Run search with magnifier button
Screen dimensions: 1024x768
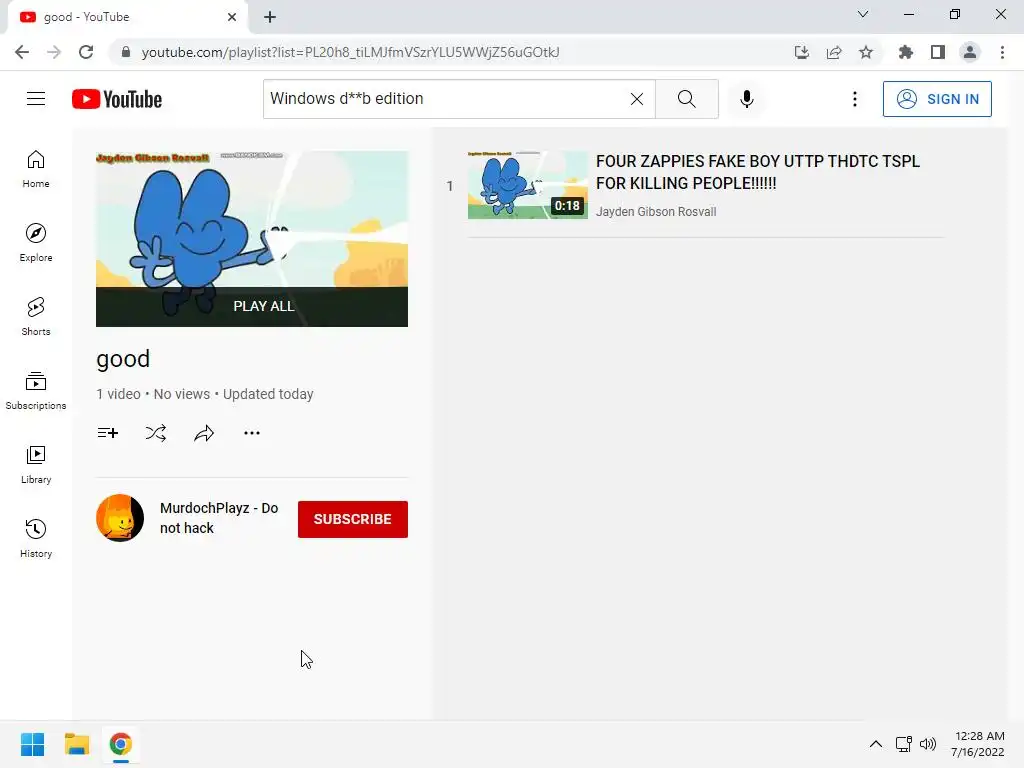(686, 99)
